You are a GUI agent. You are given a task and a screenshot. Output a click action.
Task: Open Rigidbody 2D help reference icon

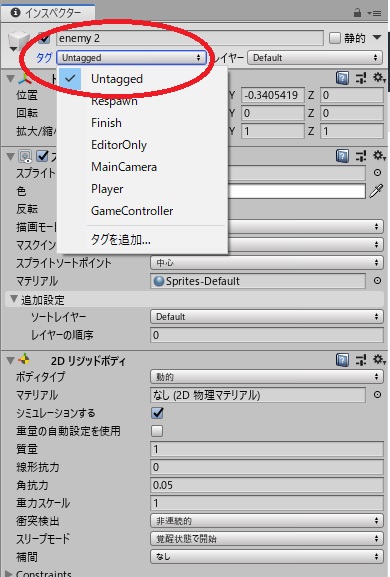point(342,360)
